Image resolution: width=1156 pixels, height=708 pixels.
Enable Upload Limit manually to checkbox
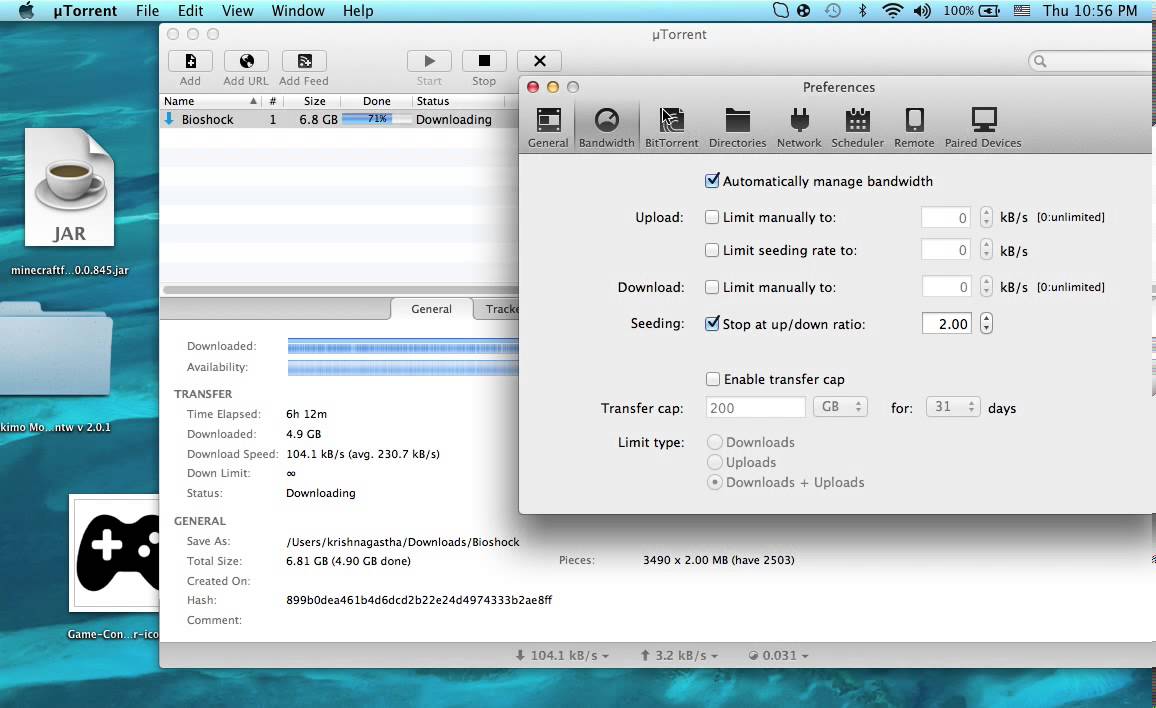pyautogui.click(x=712, y=217)
